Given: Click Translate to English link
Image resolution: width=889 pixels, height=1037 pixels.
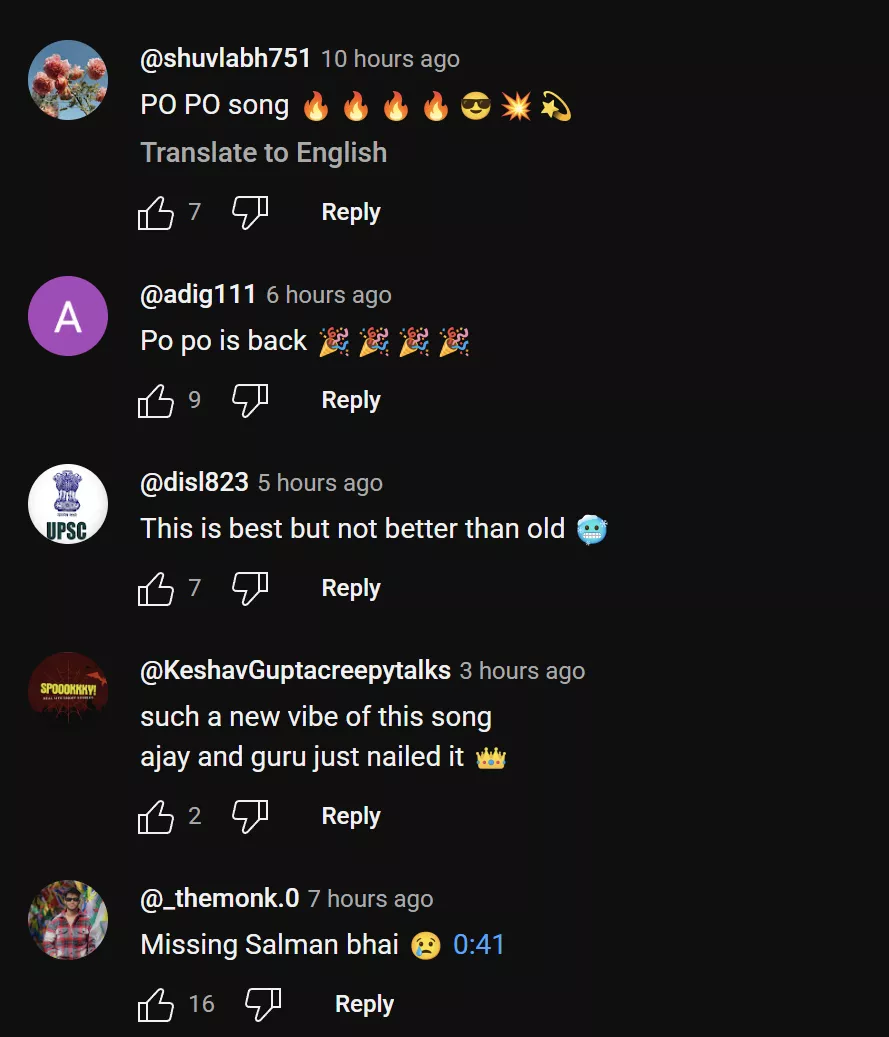Looking at the screenshot, I should pyautogui.click(x=263, y=153).
